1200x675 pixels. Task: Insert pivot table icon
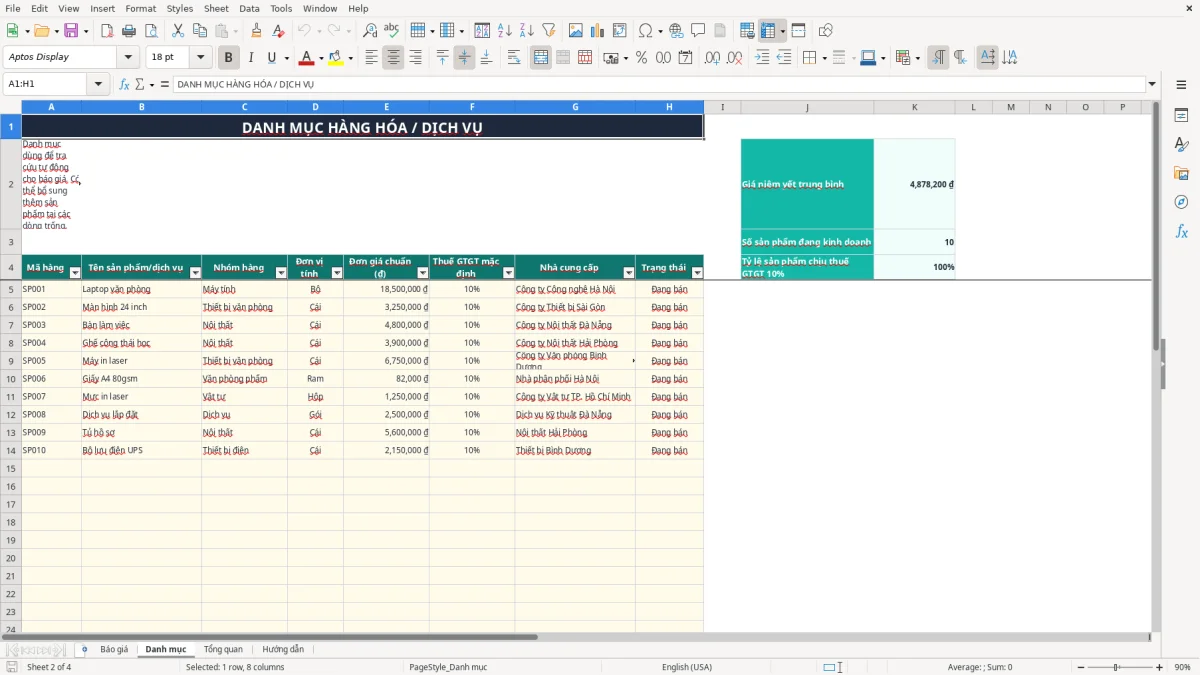[619, 31]
